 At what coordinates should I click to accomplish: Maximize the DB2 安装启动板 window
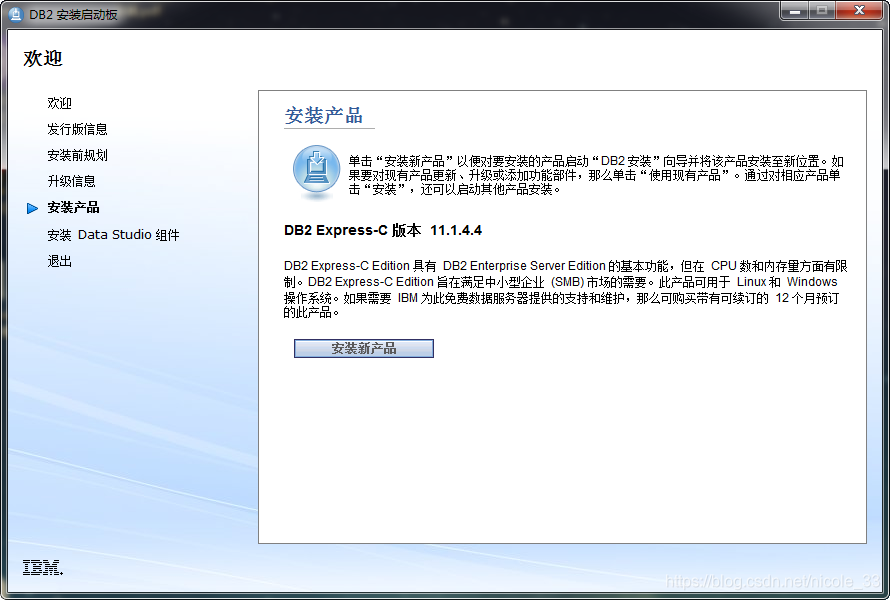[x=821, y=11]
